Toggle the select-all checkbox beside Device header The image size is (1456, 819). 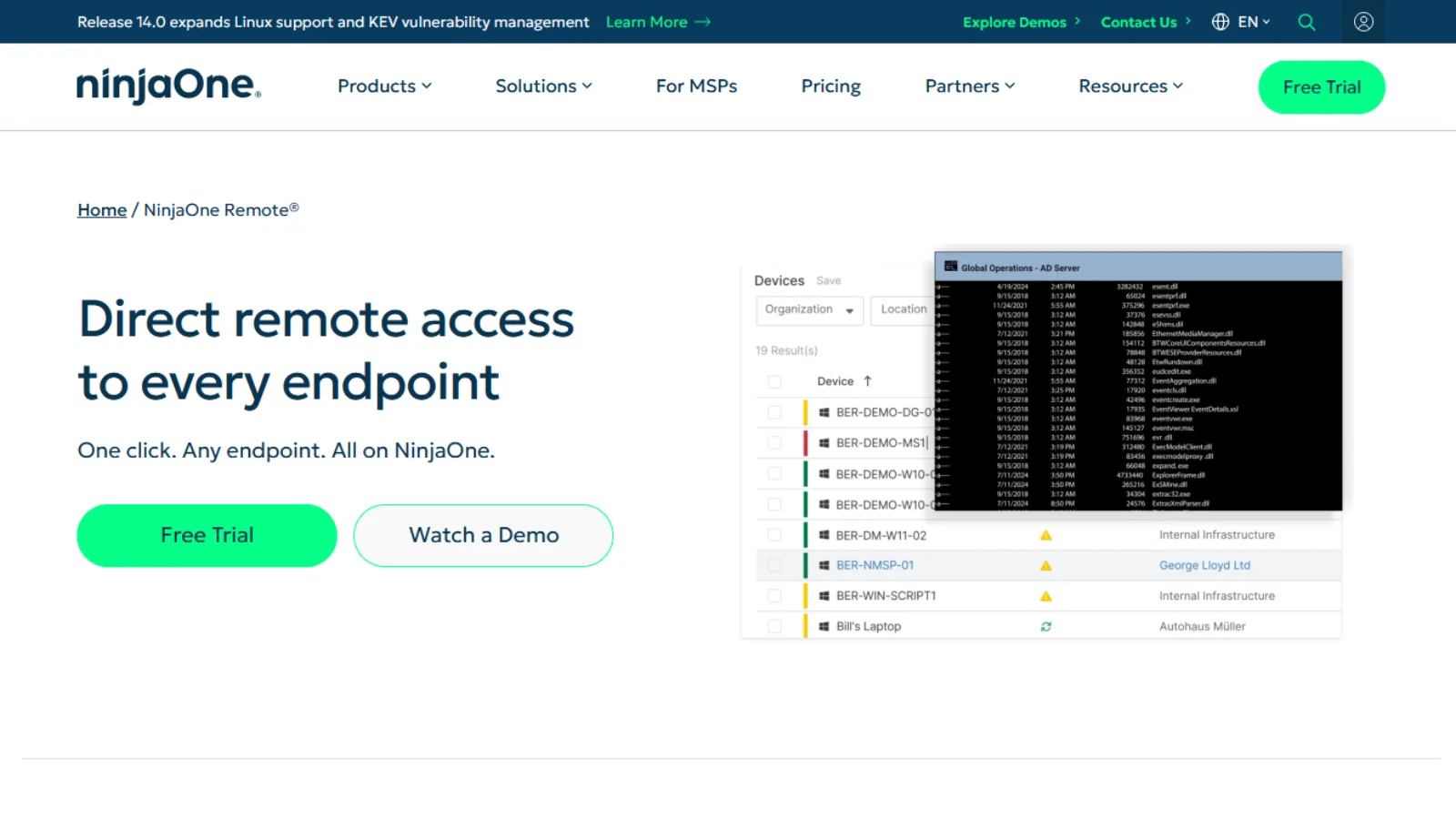(774, 381)
